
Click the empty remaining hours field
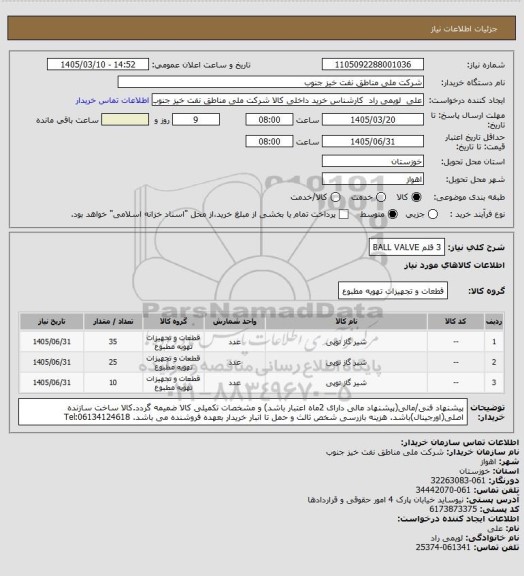point(125,120)
